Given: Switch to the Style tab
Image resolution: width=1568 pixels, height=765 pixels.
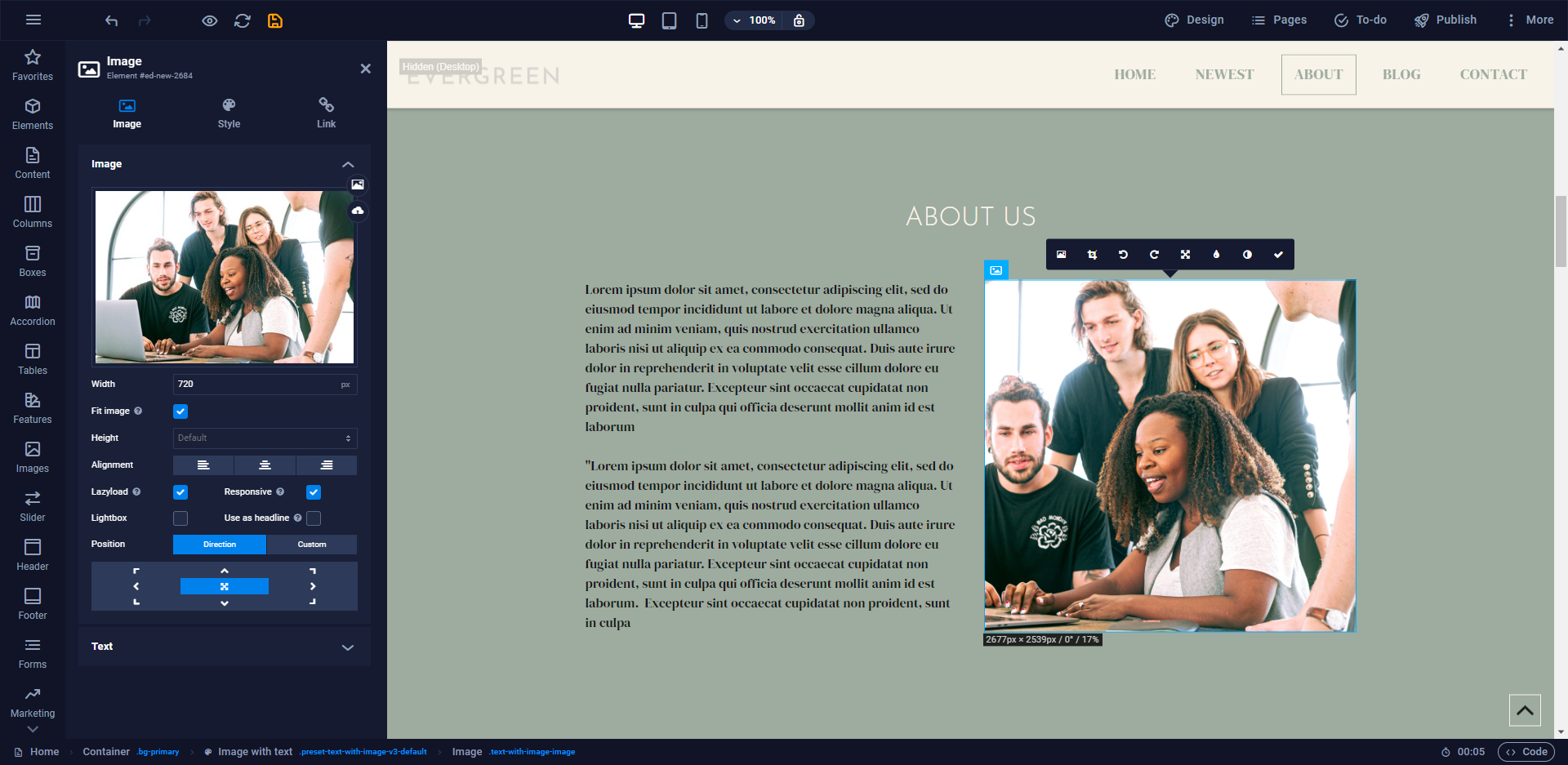Looking at the screenshot, I should pyautogui.click(x=229, y=113).
